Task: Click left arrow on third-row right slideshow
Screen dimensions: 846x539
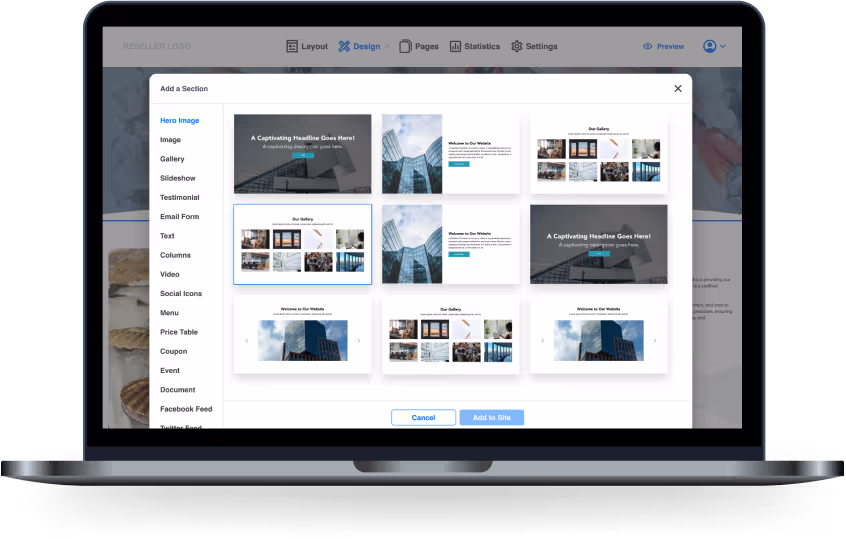Action: point(543,340)
